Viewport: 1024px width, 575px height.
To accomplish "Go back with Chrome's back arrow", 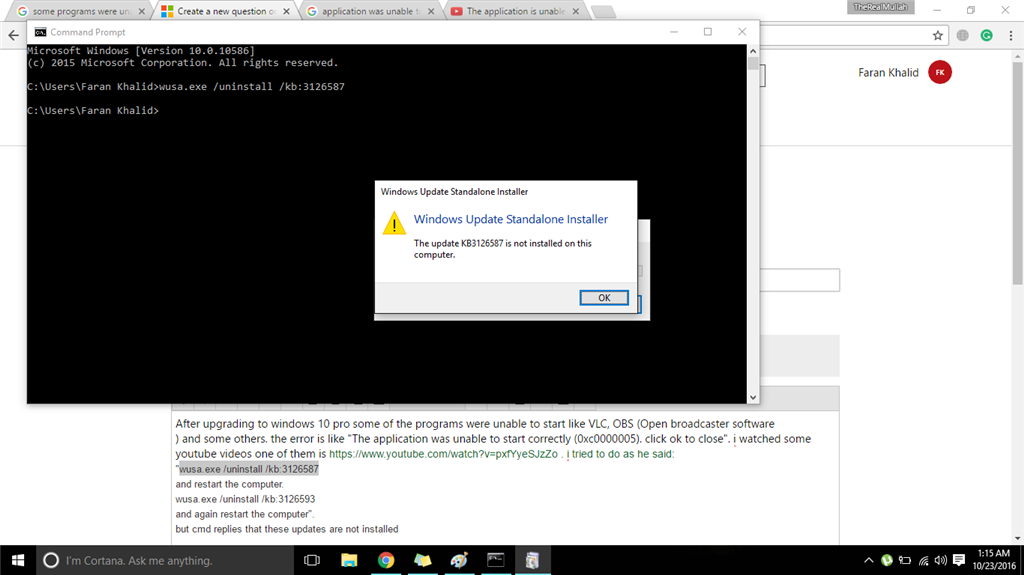I will 14,35.
